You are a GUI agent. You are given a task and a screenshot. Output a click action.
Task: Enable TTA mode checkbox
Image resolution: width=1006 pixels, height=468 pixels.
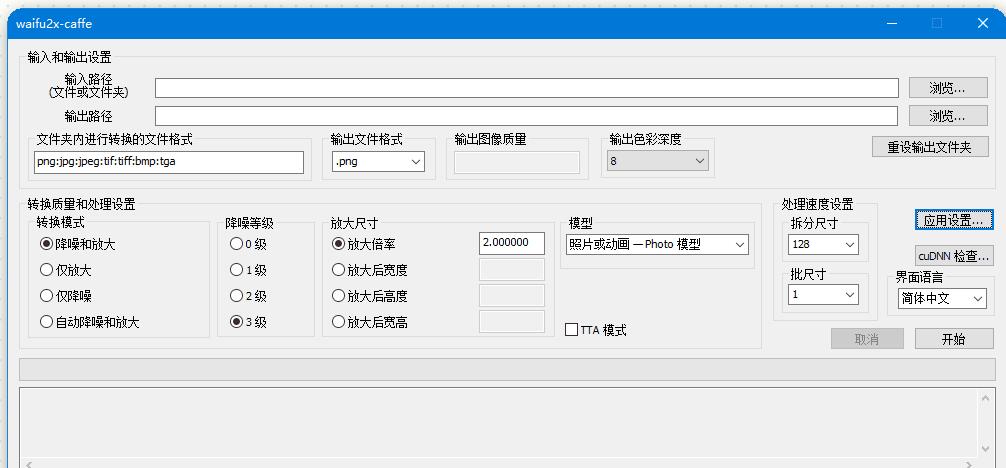point(573,330)
